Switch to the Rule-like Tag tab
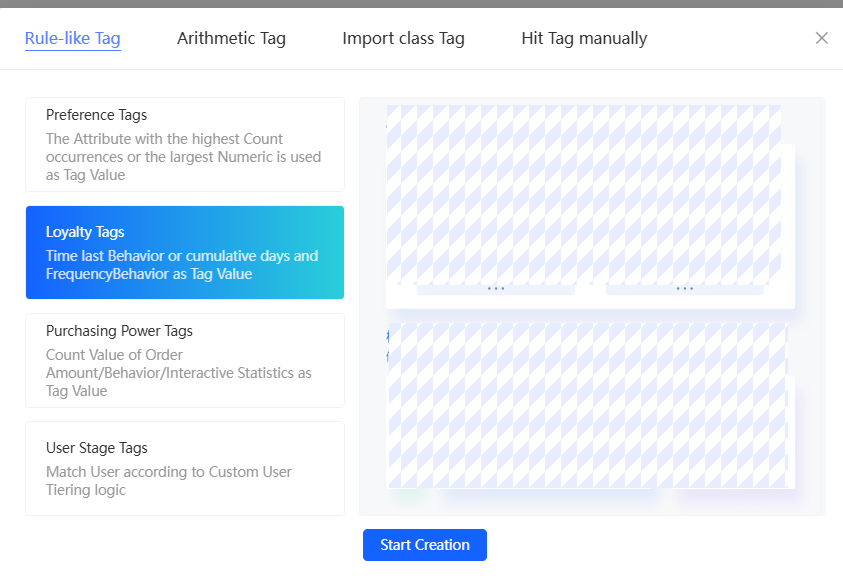This screenshot has width=843, height=584. click(73, 38)
